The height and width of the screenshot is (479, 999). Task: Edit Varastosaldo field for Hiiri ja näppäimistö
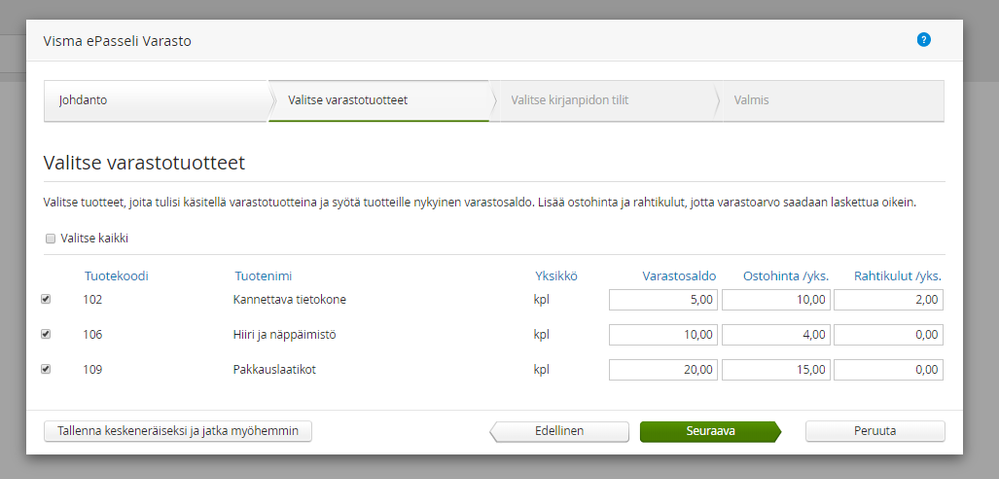coord(664,334)
